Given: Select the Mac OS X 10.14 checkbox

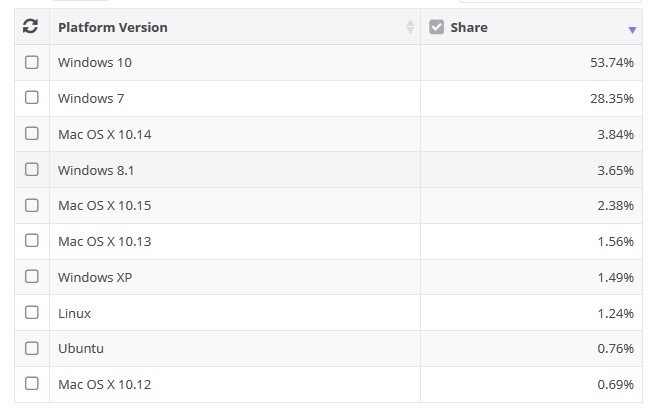Looking at the screenshot, I should click(x=32, y=134).
